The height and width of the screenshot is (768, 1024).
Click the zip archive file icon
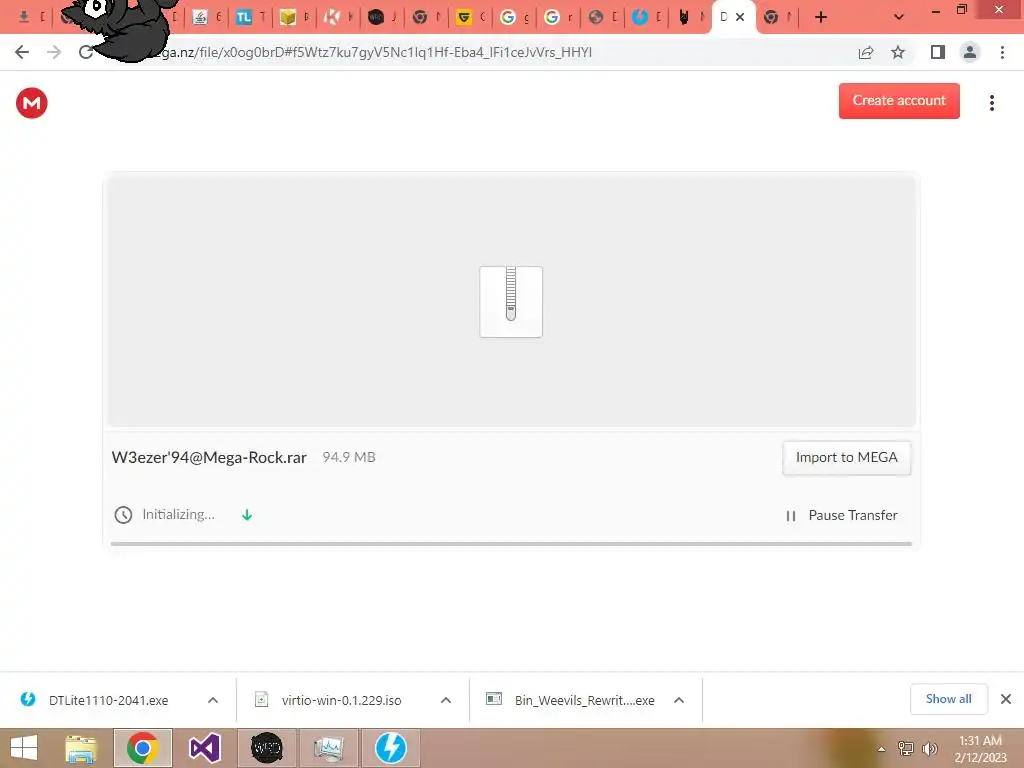click(x=511, y=302)
